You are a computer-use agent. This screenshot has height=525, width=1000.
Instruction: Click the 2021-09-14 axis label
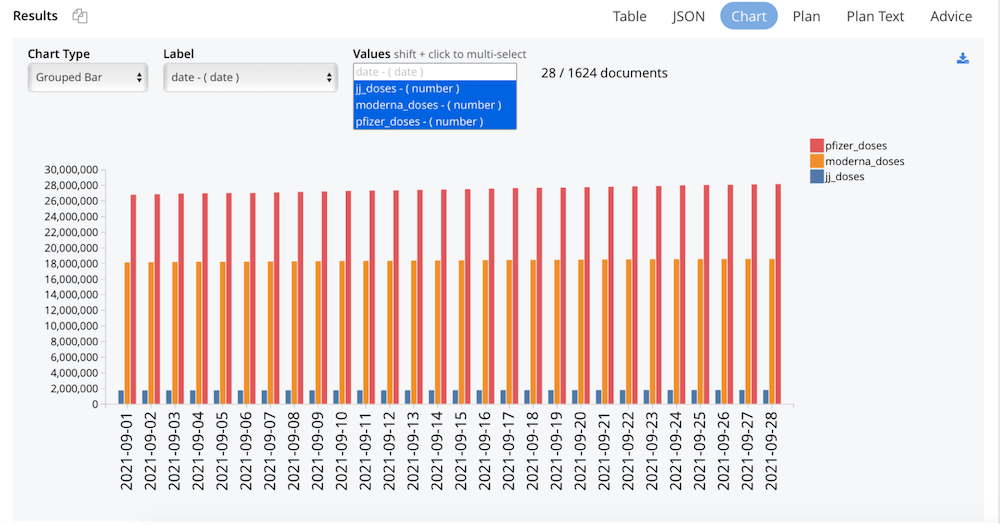pyautogui.click(x=437, y=451)
